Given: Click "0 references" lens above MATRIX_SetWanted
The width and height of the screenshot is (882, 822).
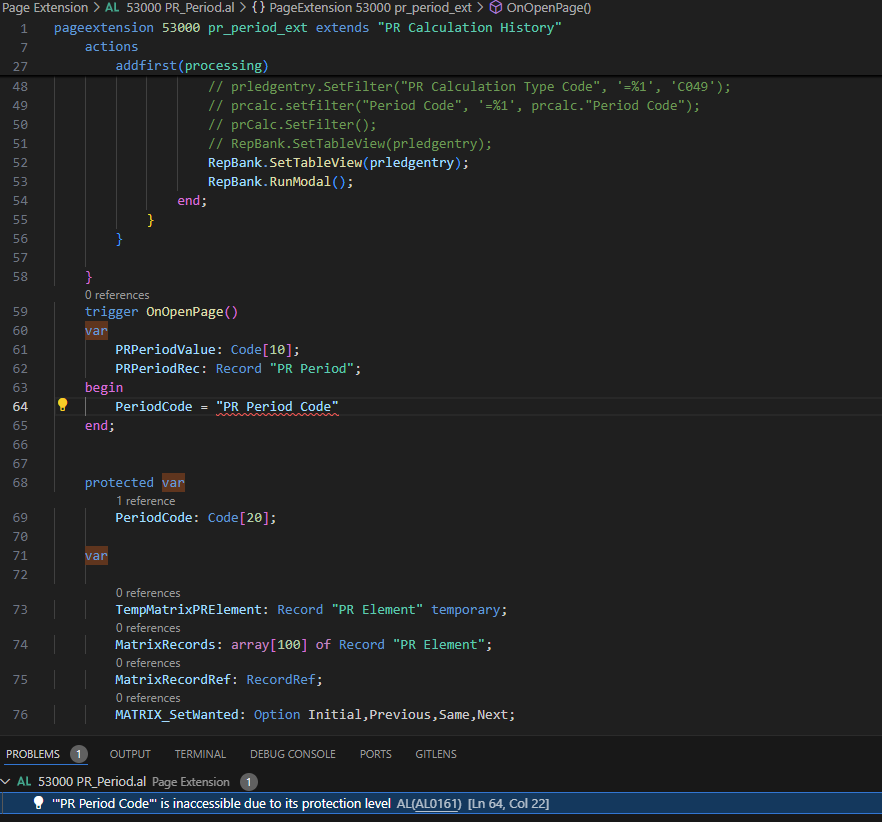Looking at the screenshot, I should click(148, 698).
